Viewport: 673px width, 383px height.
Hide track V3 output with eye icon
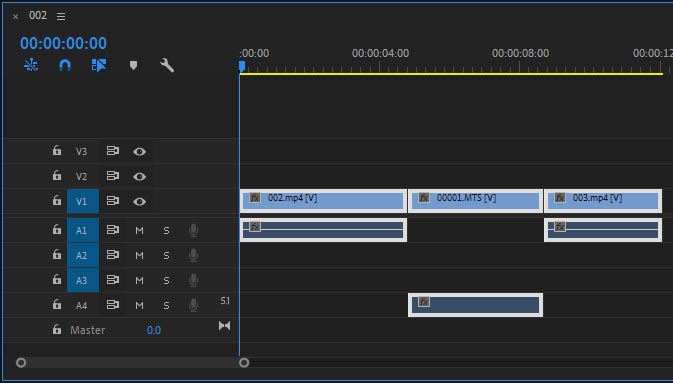pyautogui.click(x=139, y=152)
